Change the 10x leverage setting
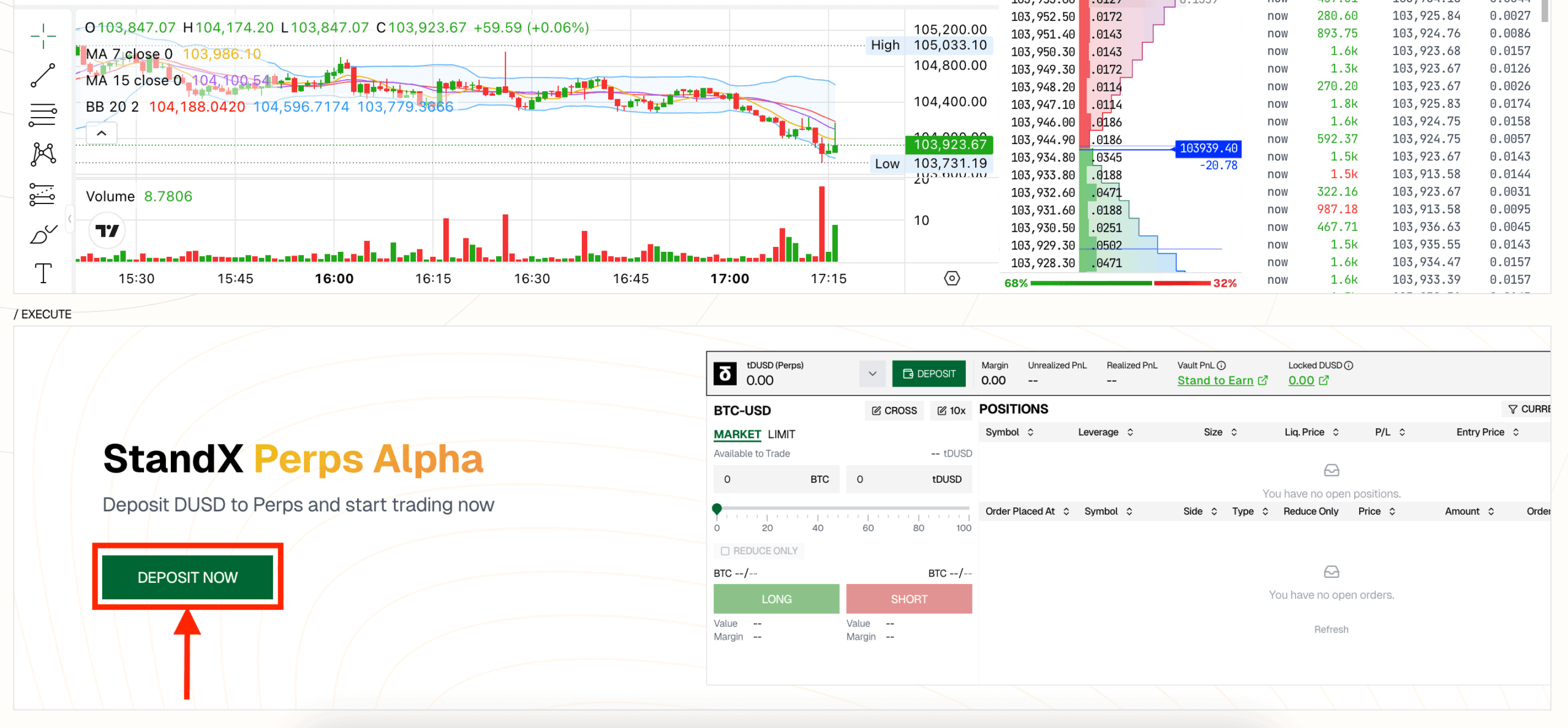1568x728 pixels. pos(951,411)
